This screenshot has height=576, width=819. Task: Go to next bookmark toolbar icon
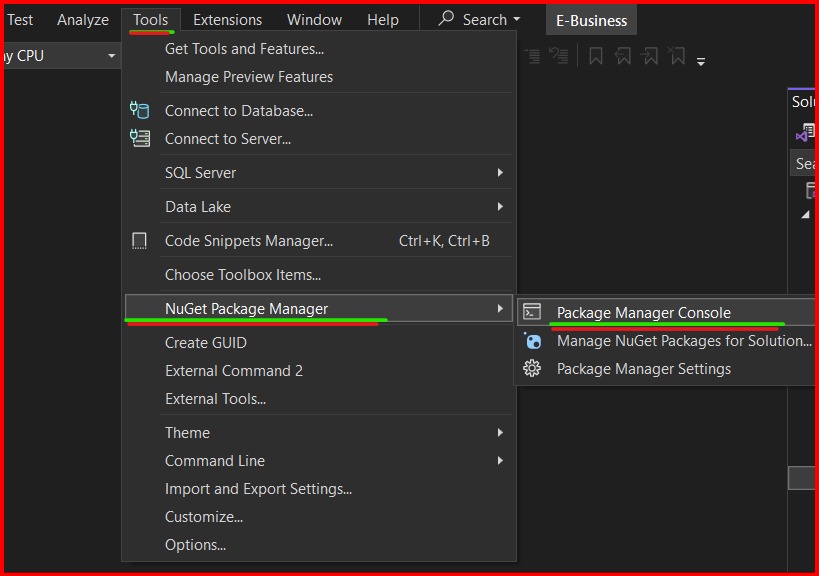click(x=651, y=57)
